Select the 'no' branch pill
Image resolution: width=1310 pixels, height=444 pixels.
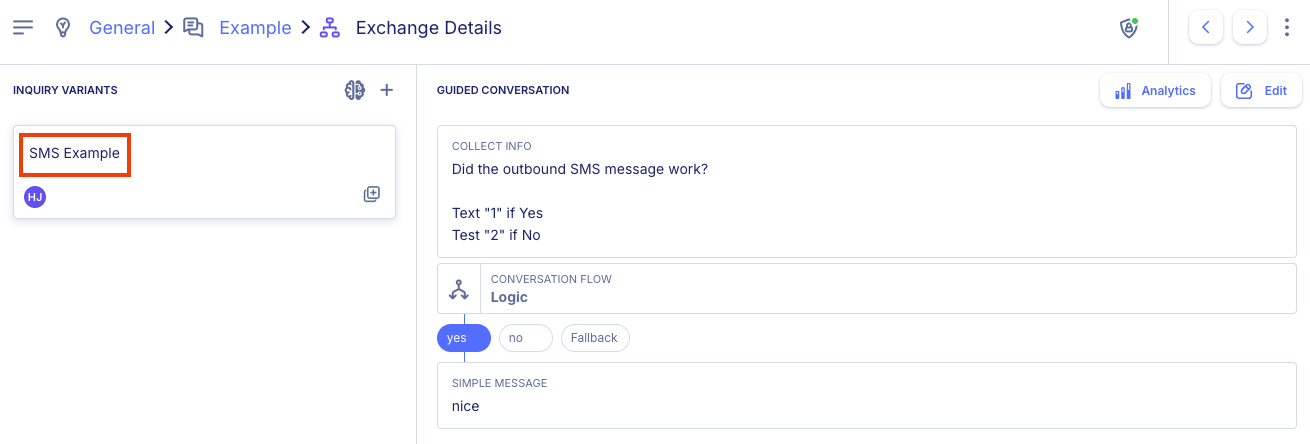click(526, 338)
